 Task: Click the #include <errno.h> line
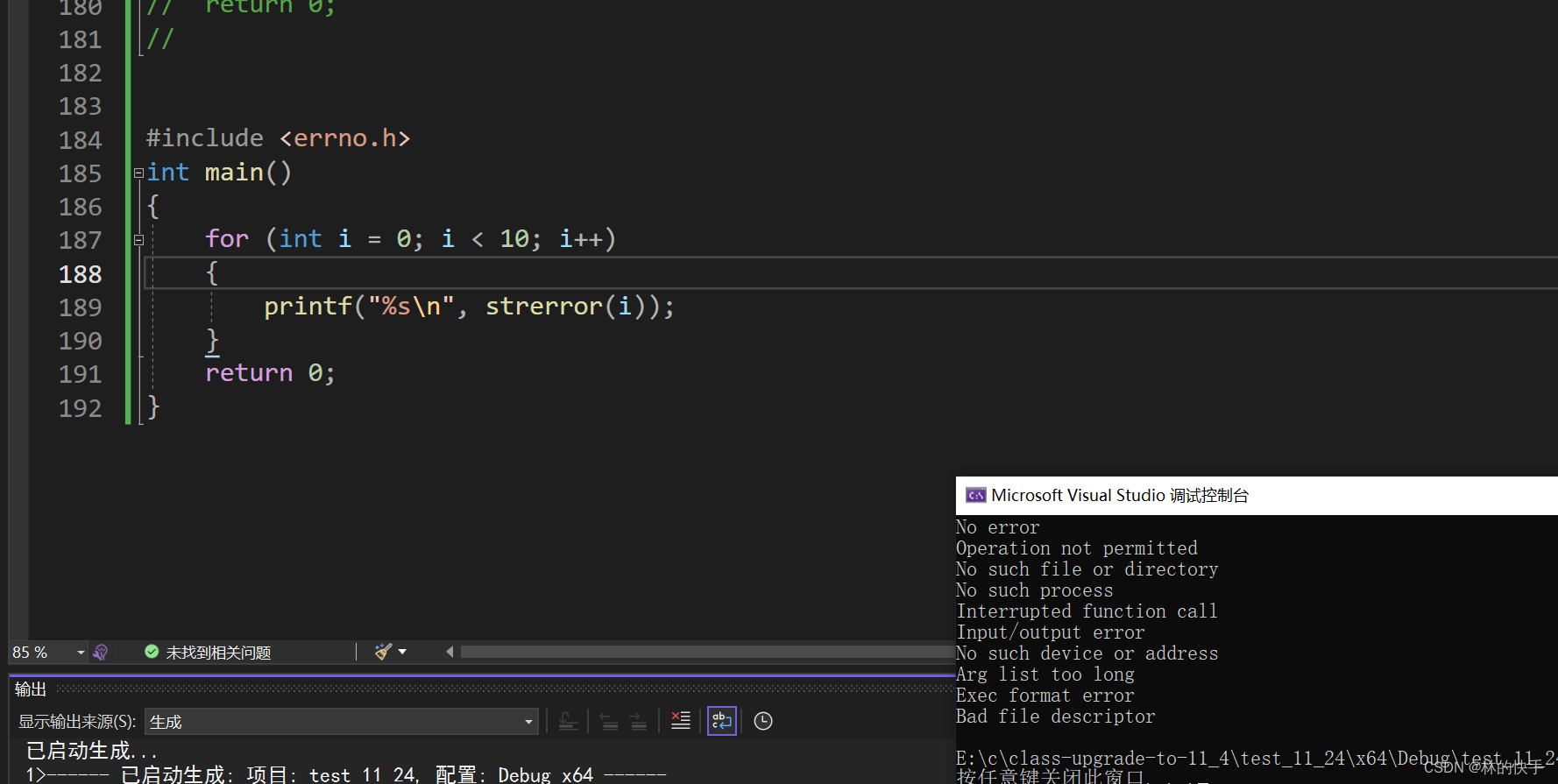pos(278,138)
